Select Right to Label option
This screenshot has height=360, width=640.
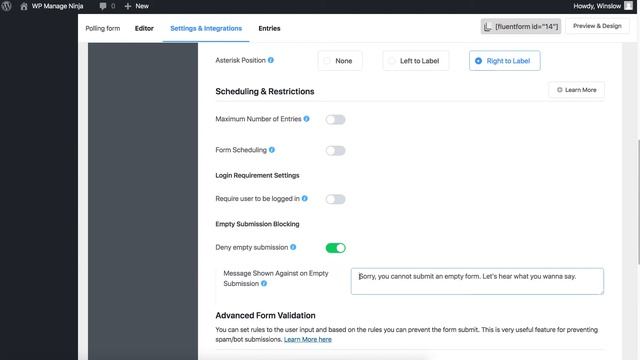[x=504, y=61]
